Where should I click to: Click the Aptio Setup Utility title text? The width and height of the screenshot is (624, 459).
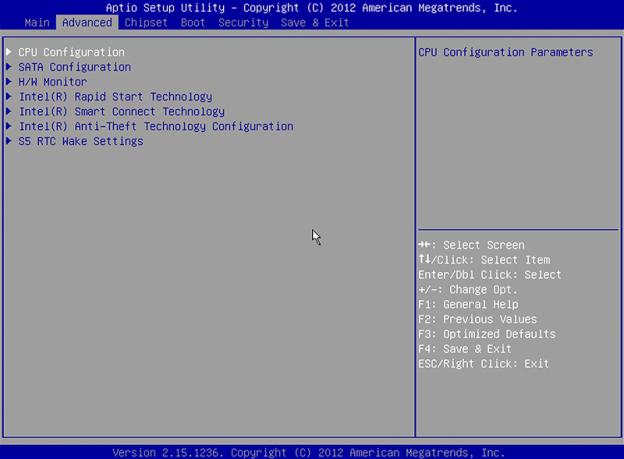click(312, 8)
